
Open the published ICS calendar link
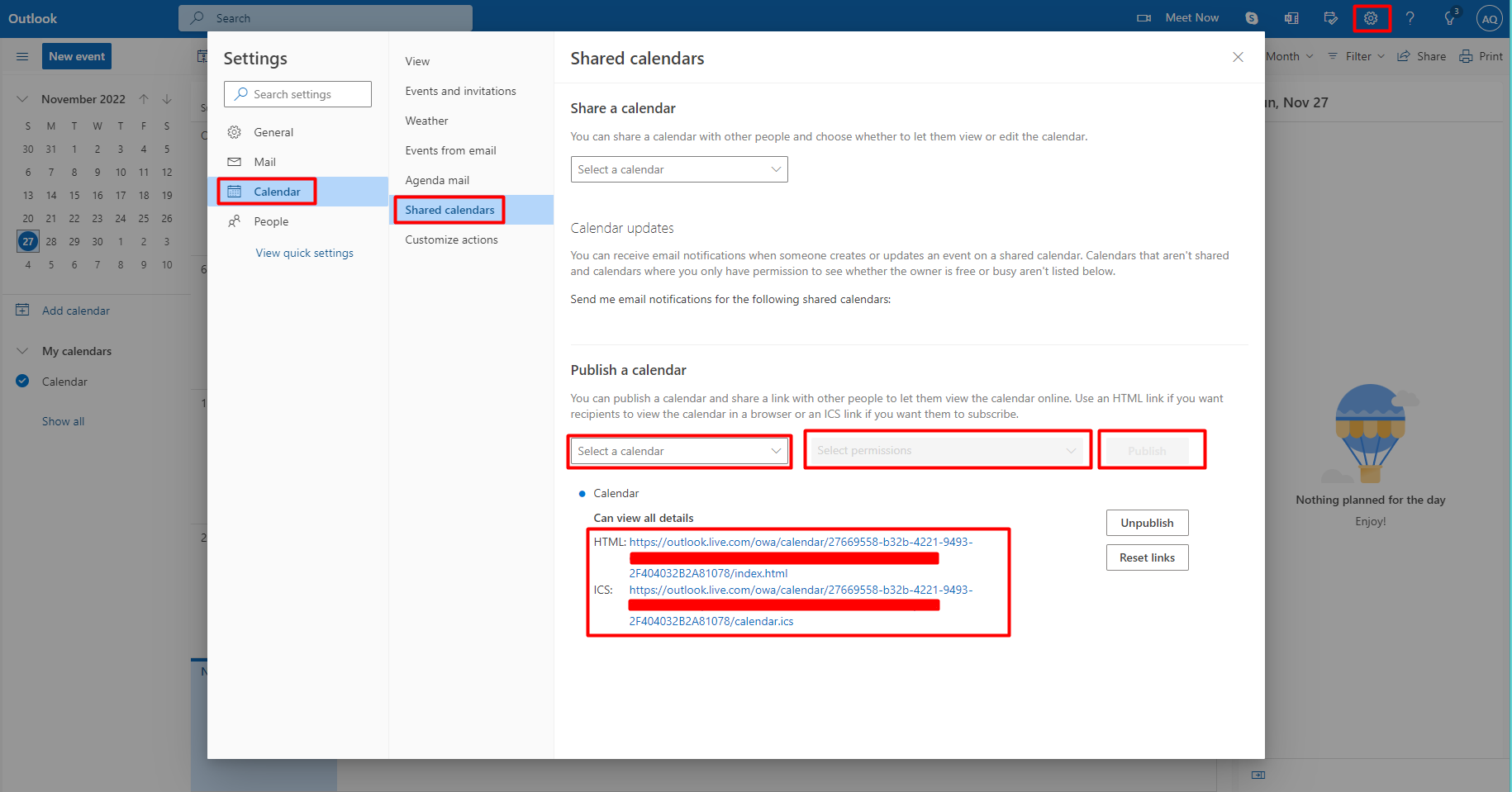[x=799, y=590]
